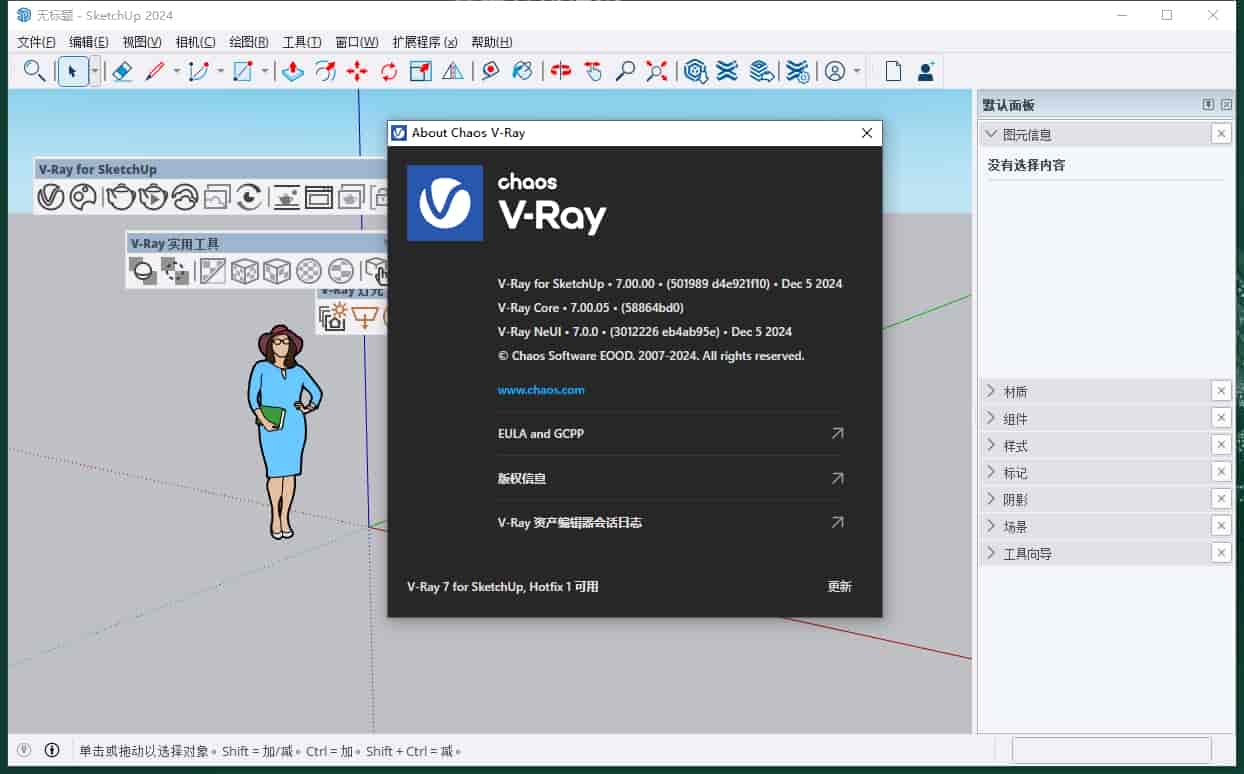Open EULA and GCPP in the About dialog
Image resolution: width=1244 pixels, height=774 pixels.
(x=541, y=434)
